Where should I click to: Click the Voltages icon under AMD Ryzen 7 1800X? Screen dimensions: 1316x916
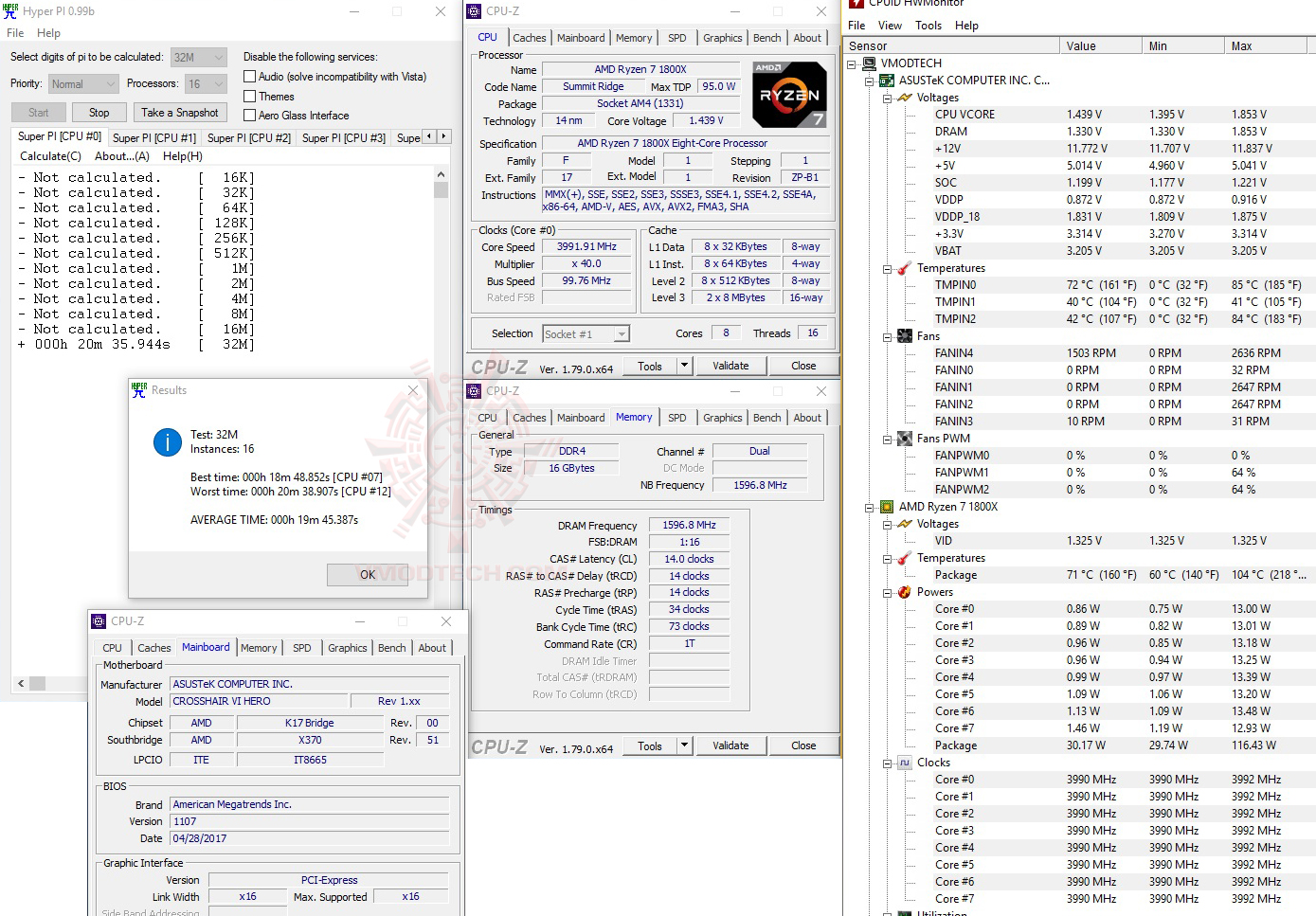pos(904,524)
